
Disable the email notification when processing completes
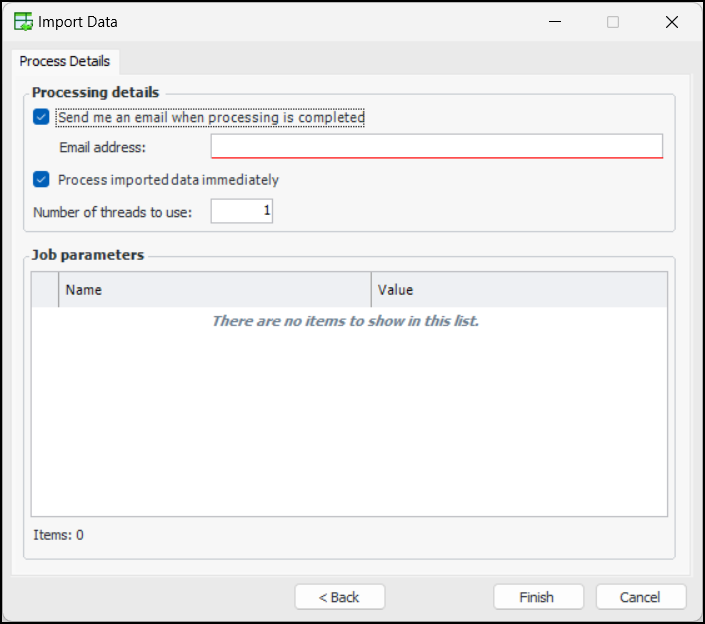point(41,117)
